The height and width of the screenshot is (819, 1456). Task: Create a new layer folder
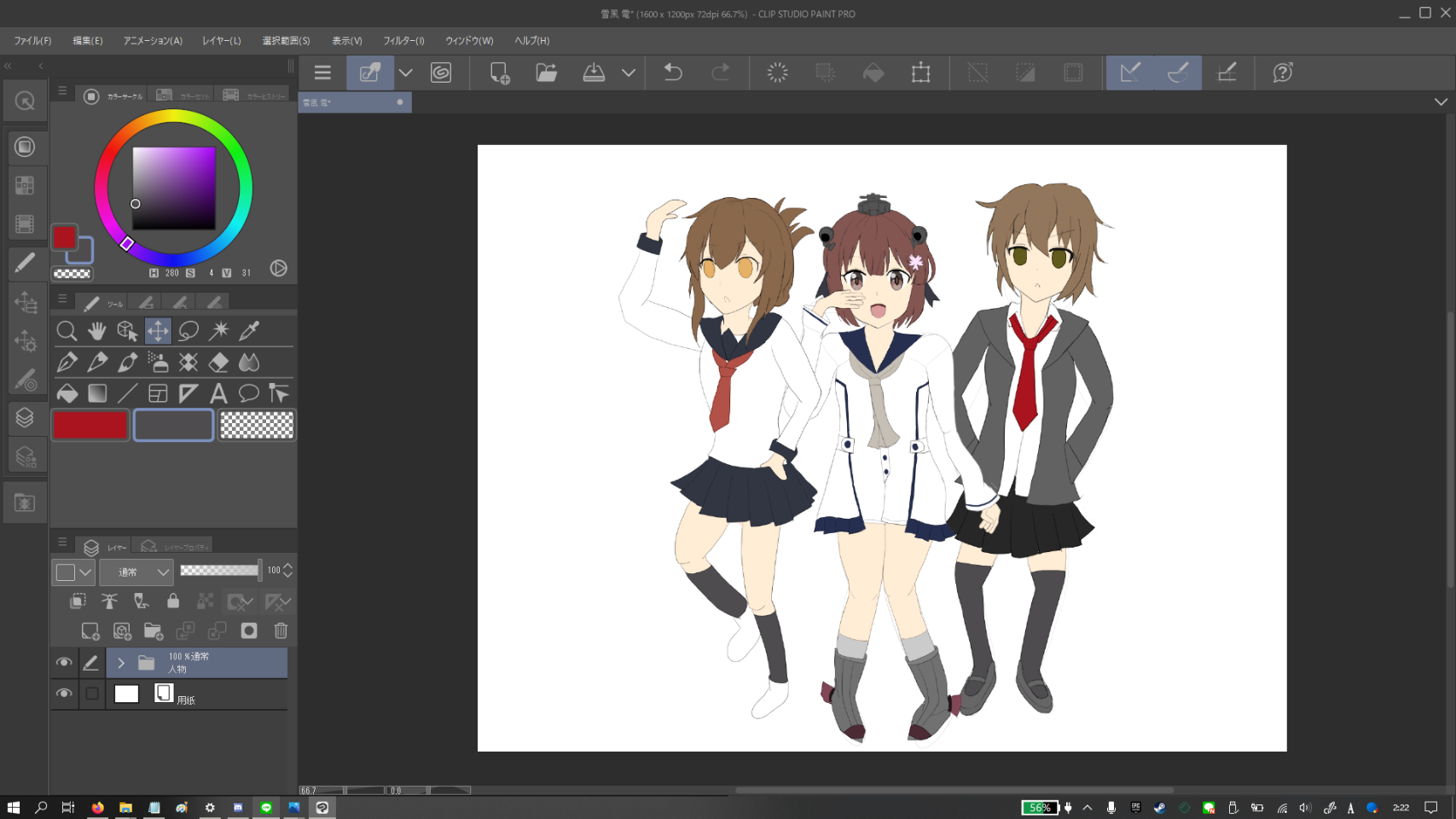click(x=154, y=631)
